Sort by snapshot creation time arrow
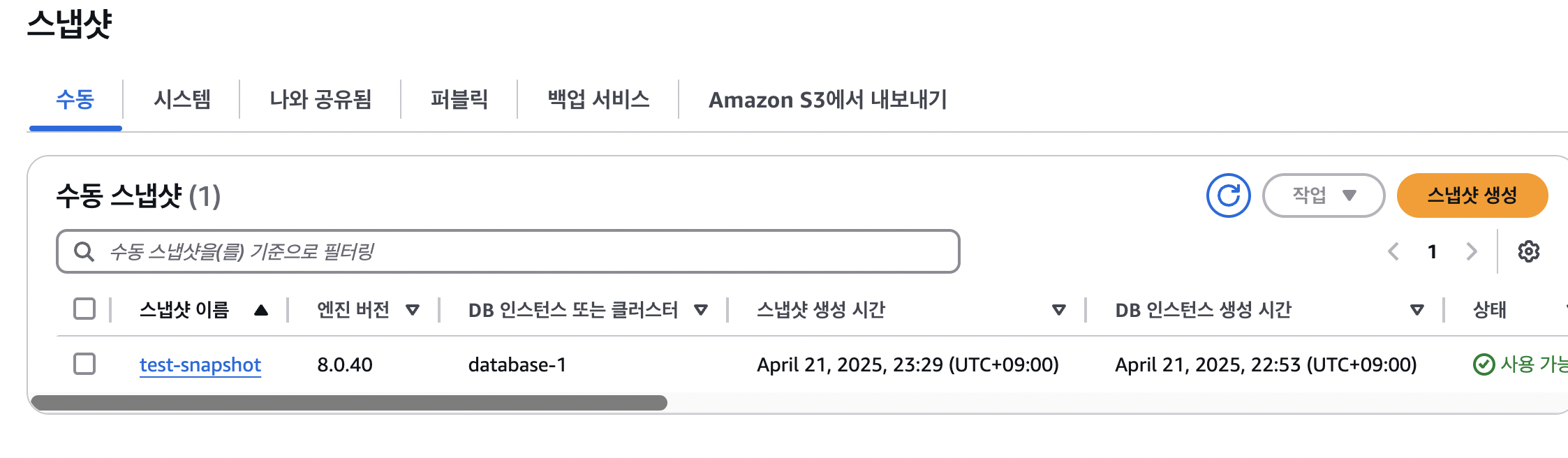 click(x=1059, y=310)
